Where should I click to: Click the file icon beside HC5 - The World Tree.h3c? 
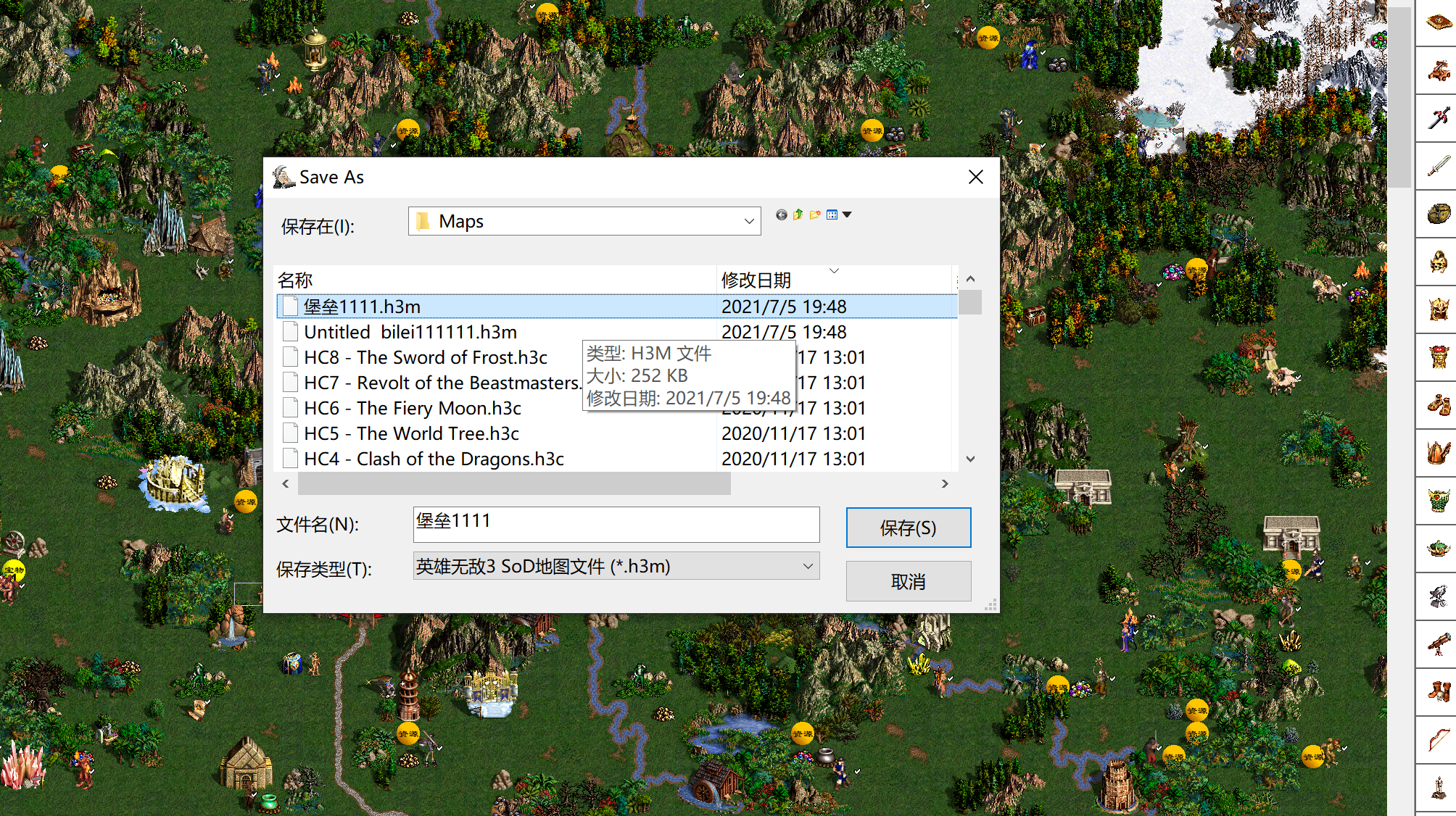point(290,433)
